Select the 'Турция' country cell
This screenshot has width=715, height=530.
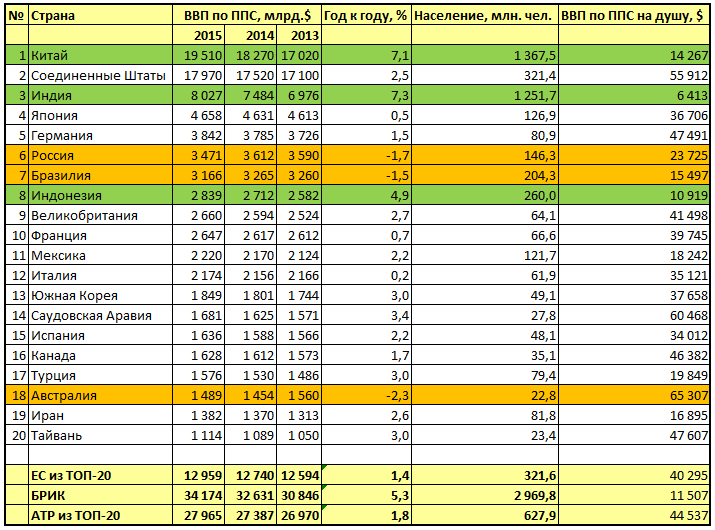pyautogui.click(x=100, y=375)
